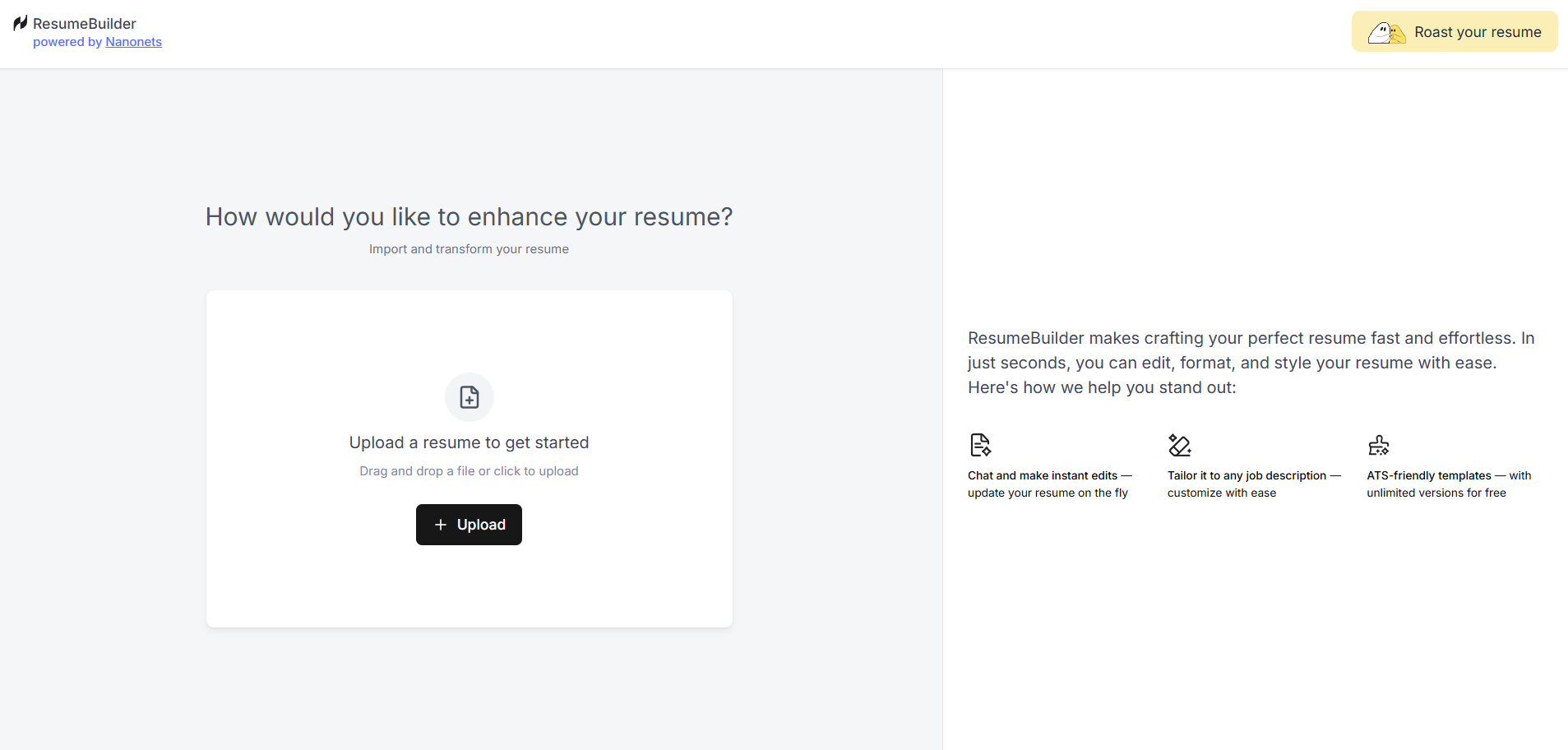This screenshot has width=1568, height=750.
Task: Follow the Nanonets link
Action: point(133,42)
